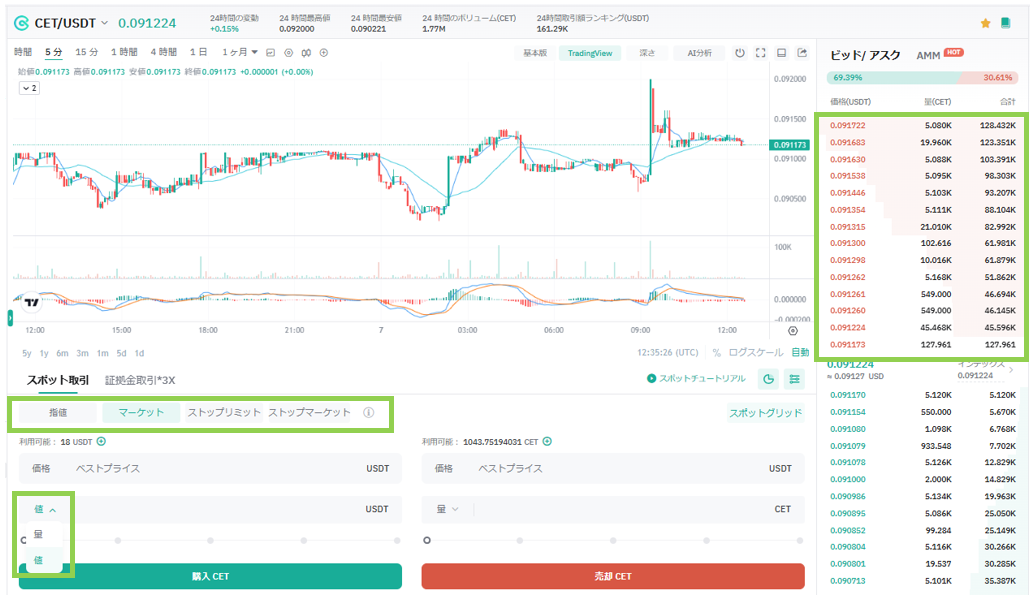Open the スポットグリッド link

coord(766,413)
